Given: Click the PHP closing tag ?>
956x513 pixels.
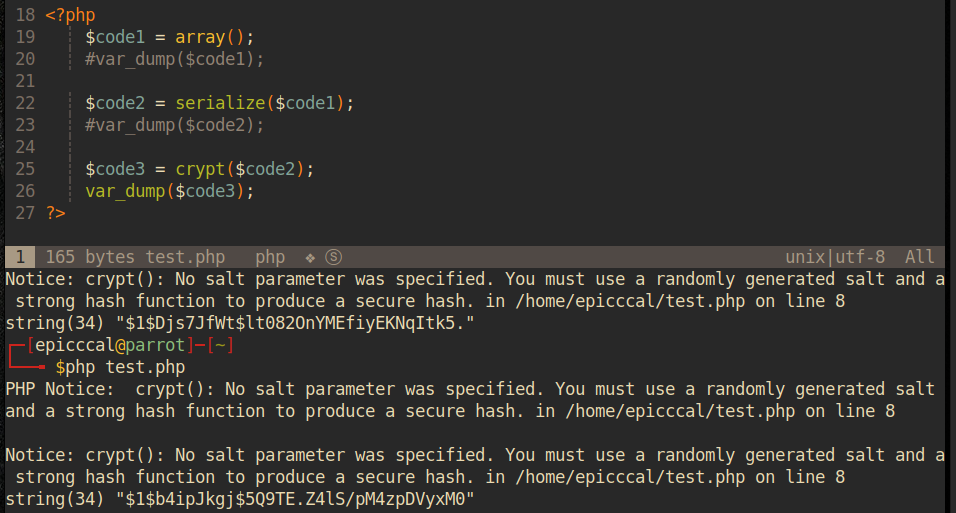Looking at the screenshot, I should [55, 213].
